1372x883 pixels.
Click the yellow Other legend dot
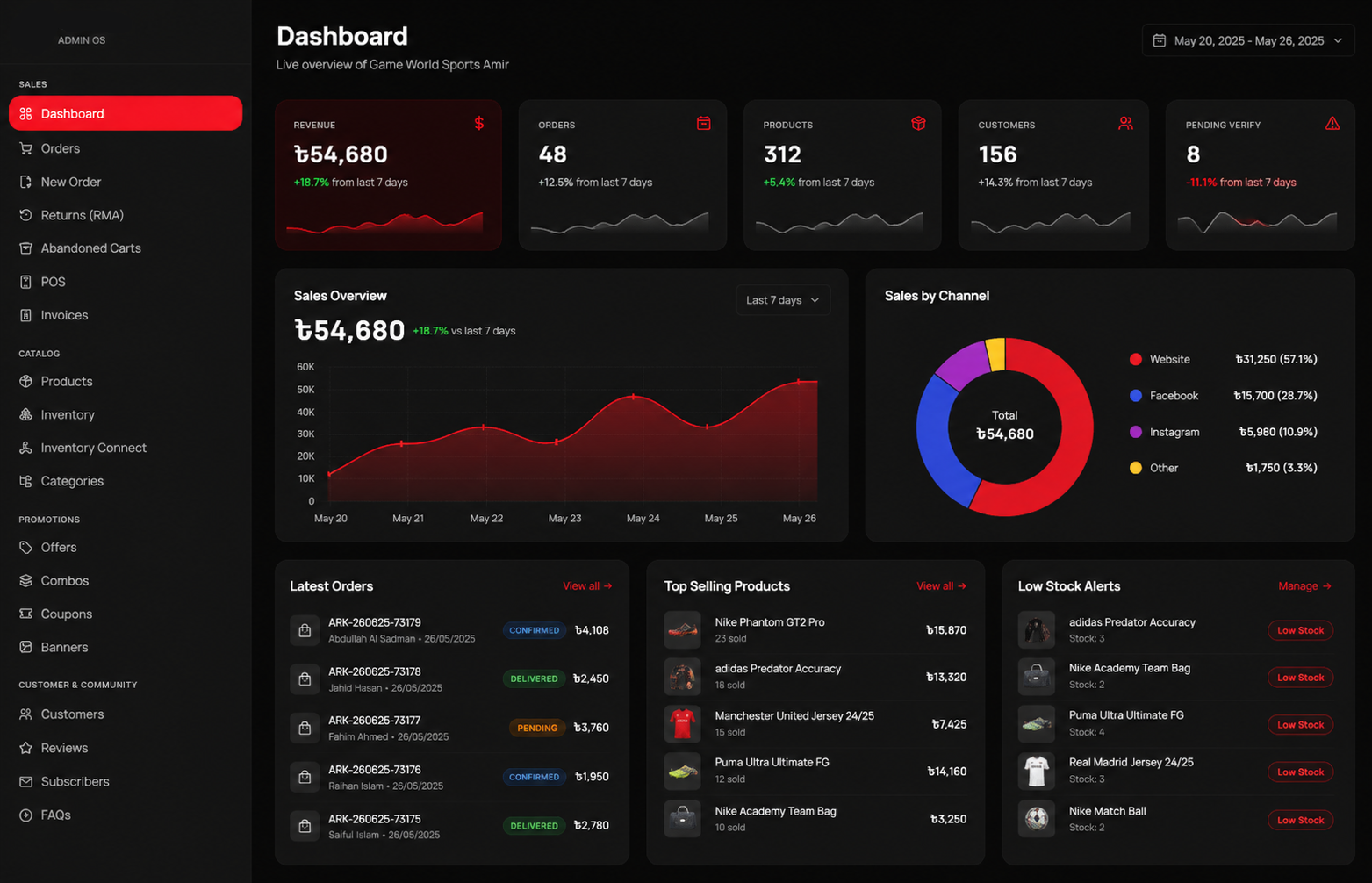[1136, 468]
